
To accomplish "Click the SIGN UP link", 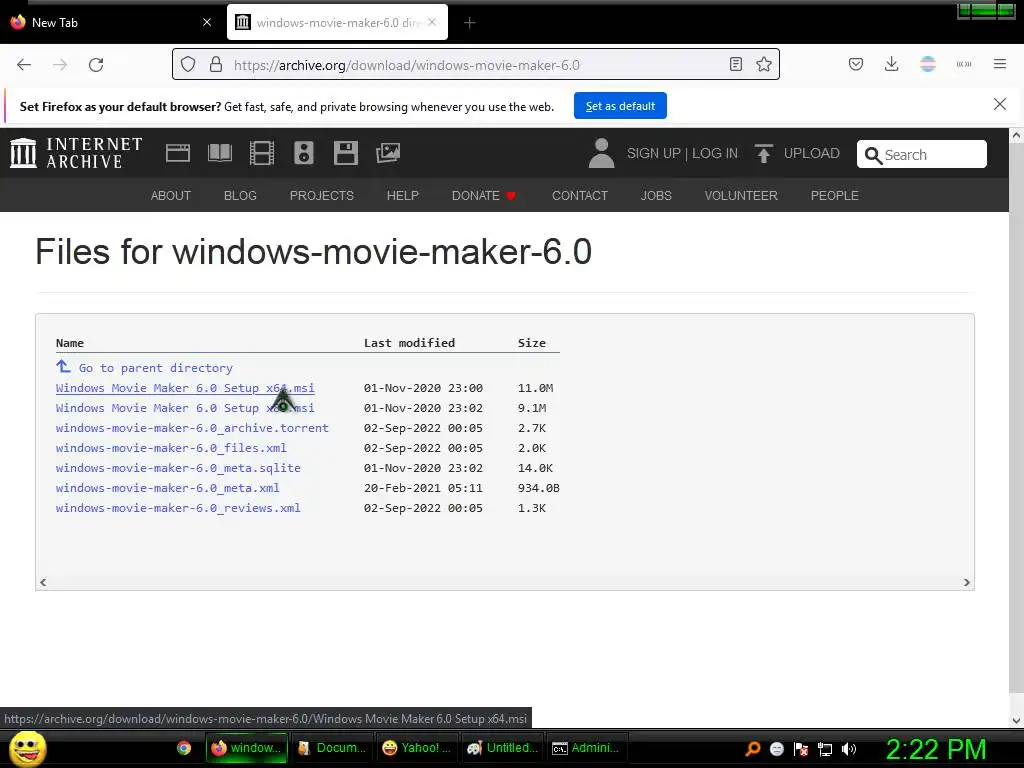I will (654, 153).
